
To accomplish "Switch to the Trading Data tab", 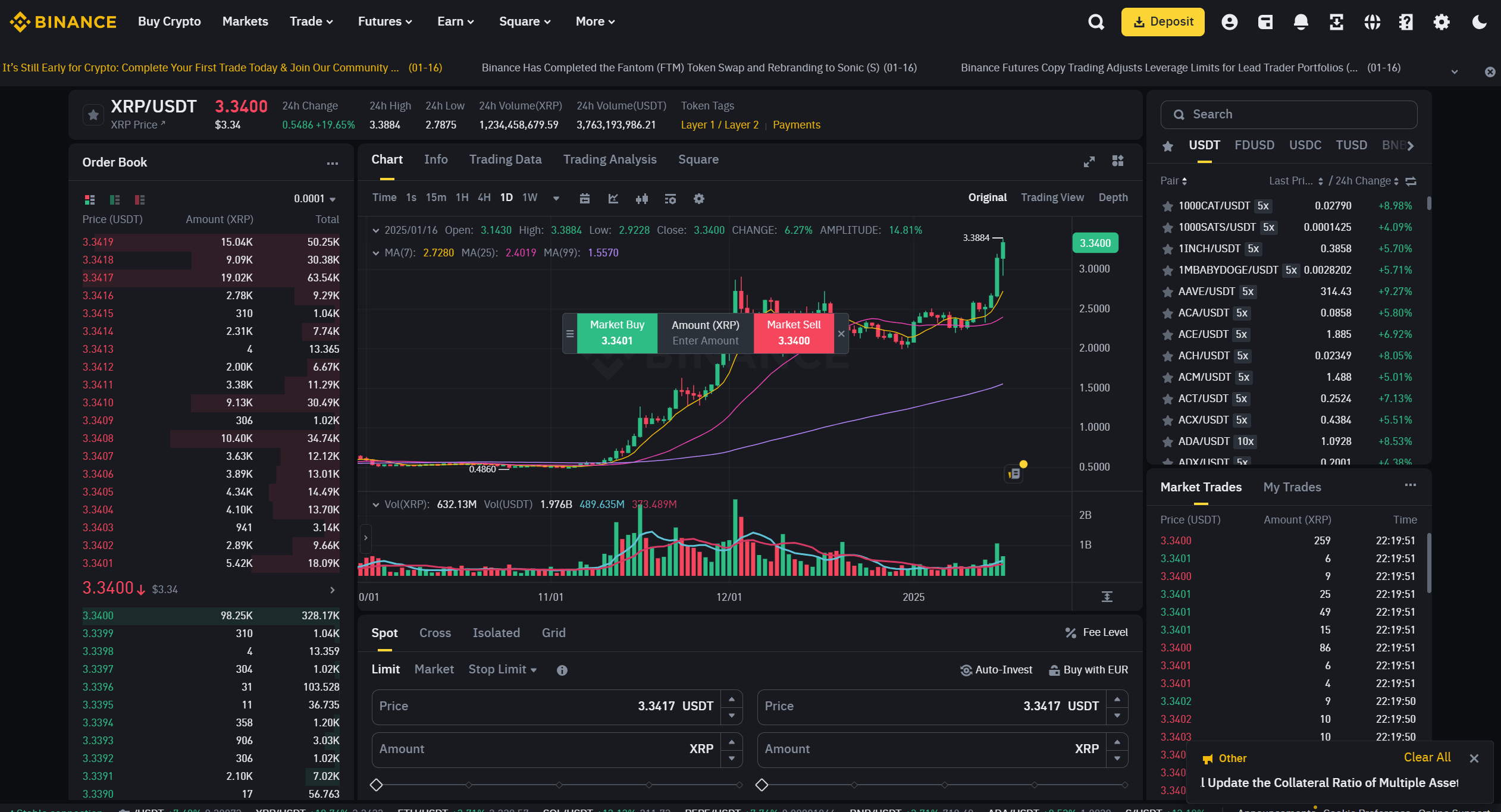I will click(x=505, y=159).
